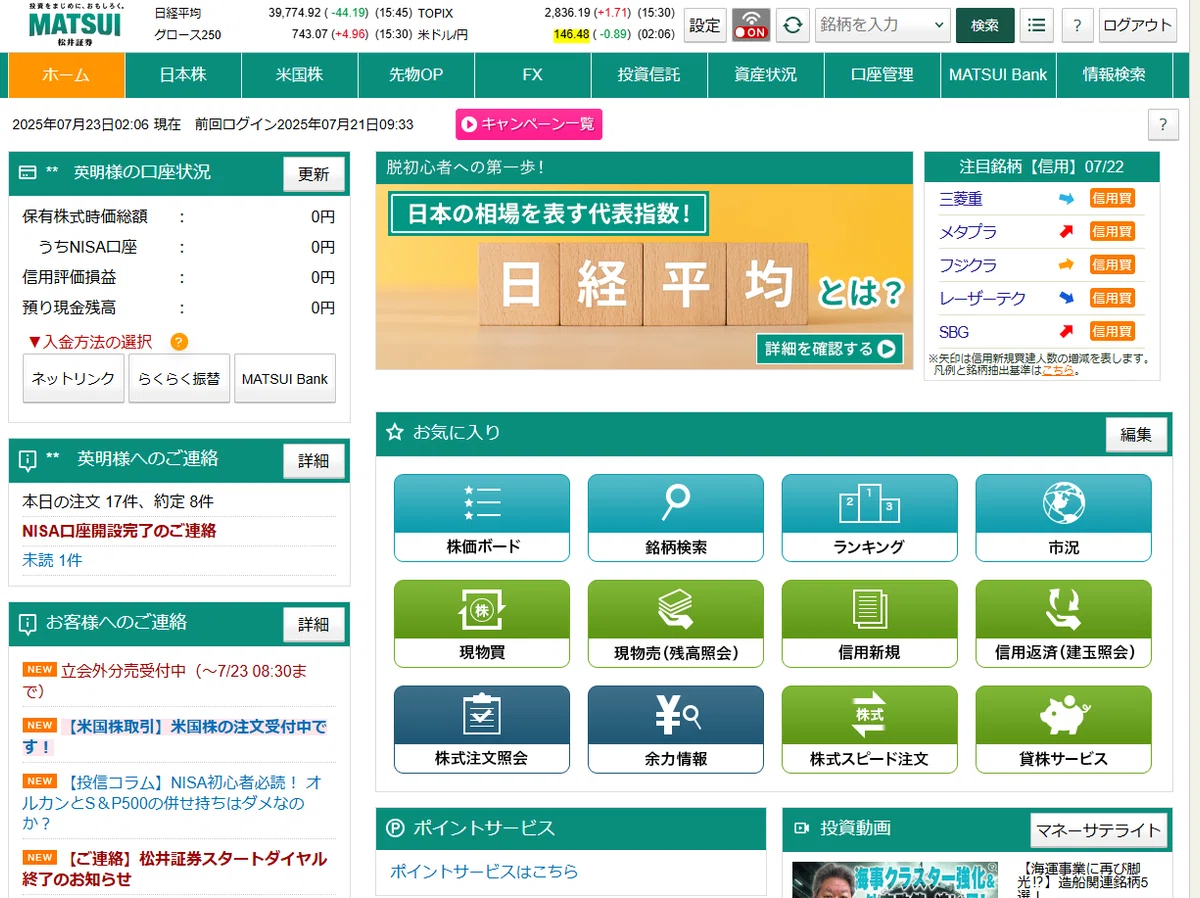This screenshot has height=898, width=1200.
Task: Open the FX menu tab
Action: tap(532, 75)
